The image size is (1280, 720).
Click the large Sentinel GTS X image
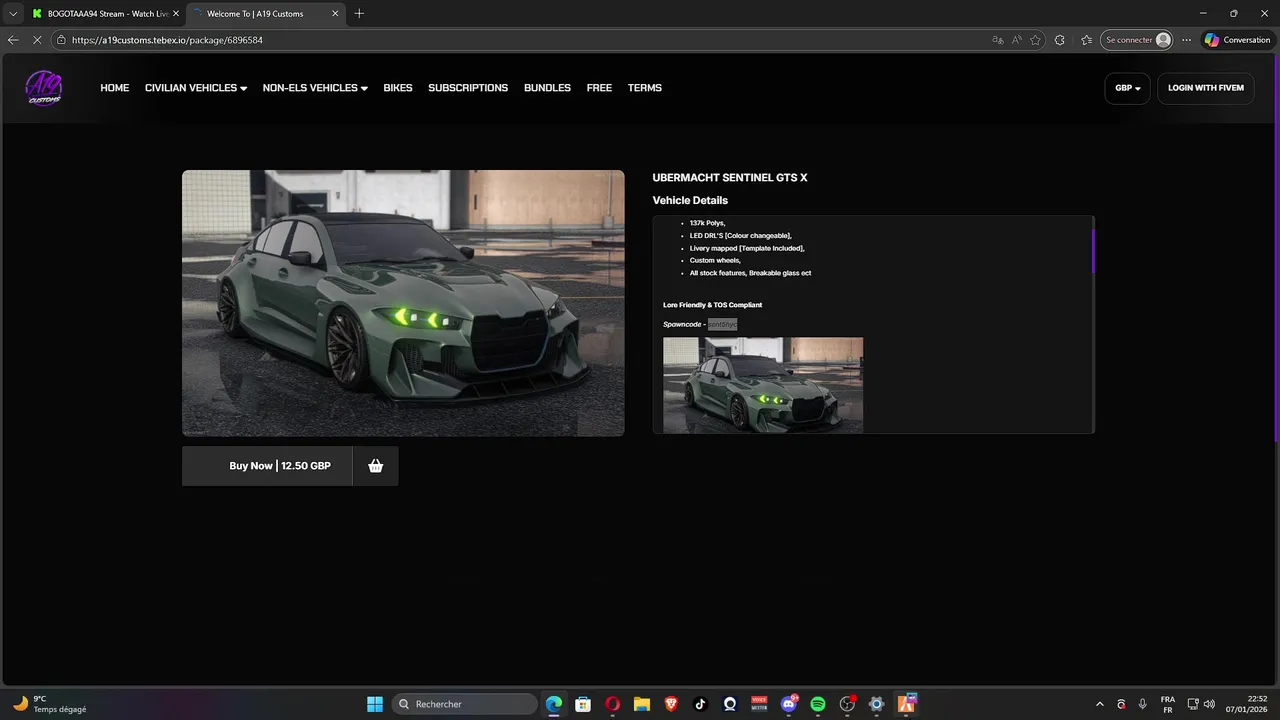403,303
